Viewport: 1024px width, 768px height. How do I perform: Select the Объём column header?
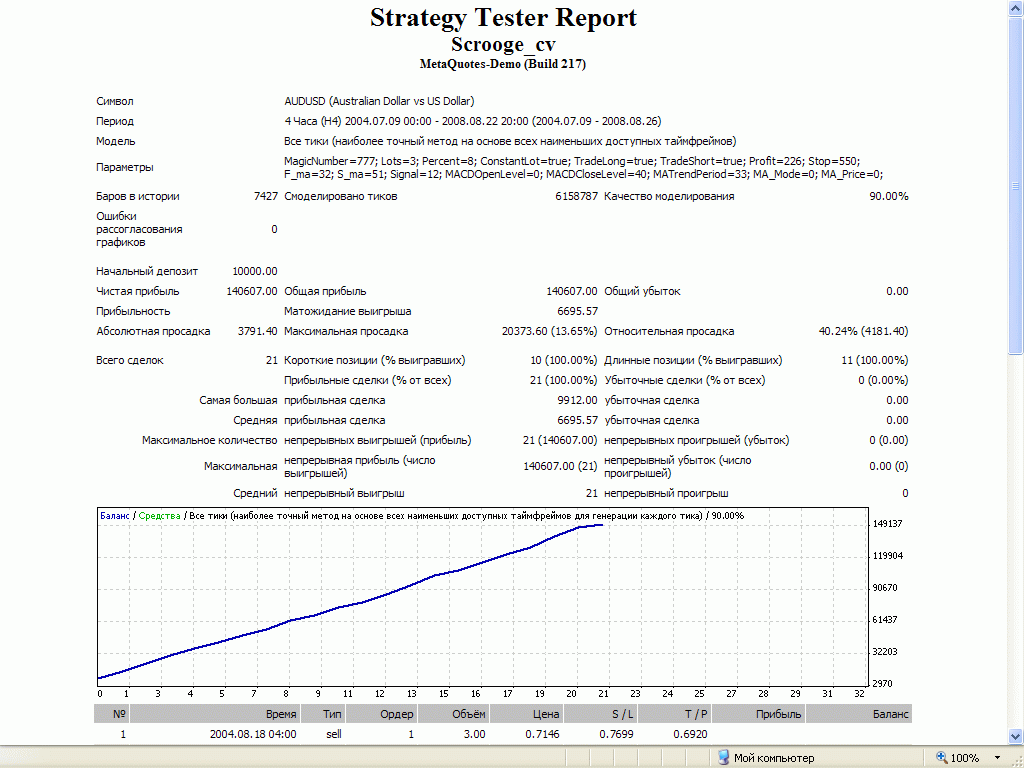coord(467,714)
